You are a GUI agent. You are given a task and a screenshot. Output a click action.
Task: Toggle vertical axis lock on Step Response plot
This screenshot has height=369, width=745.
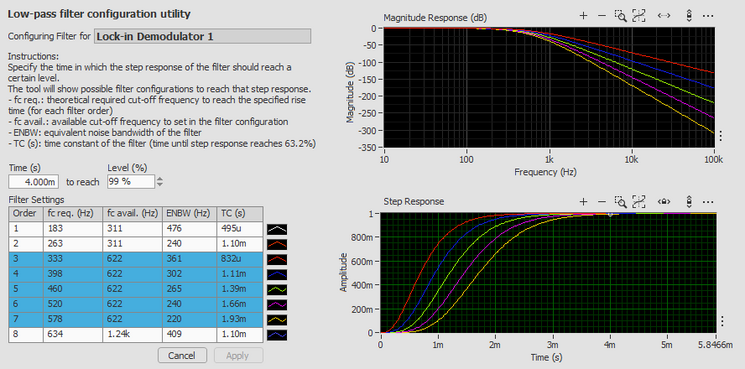pyautogui.click(x=688, y=201)
